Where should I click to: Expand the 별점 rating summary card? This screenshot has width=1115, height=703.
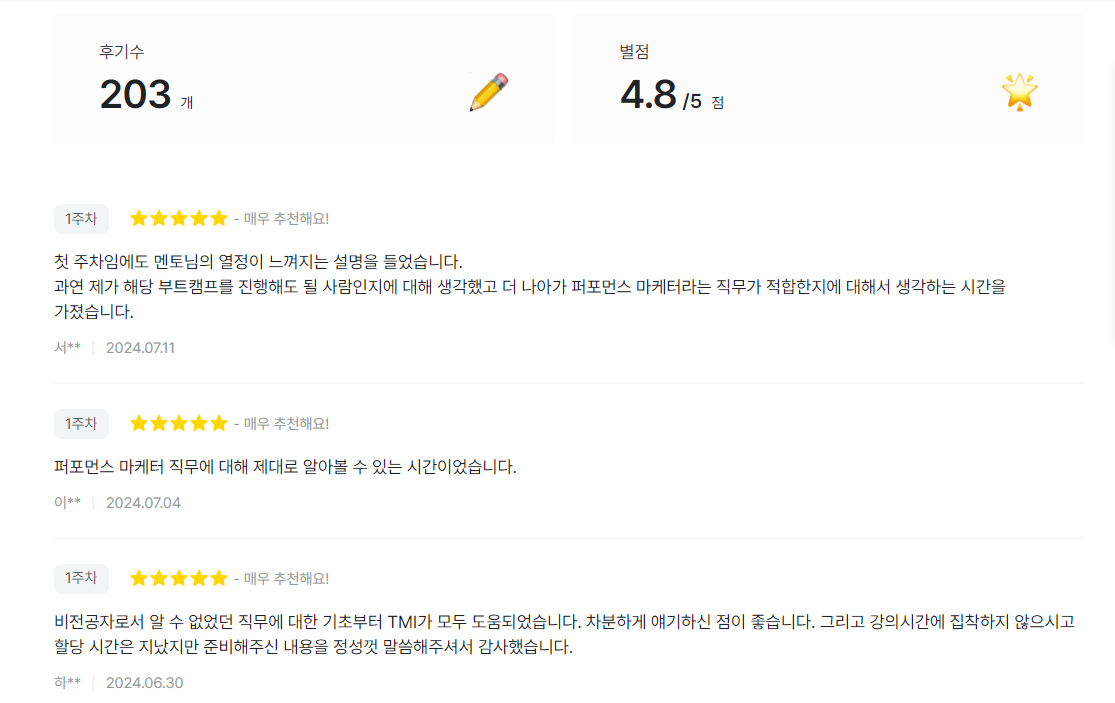point(830,78)
